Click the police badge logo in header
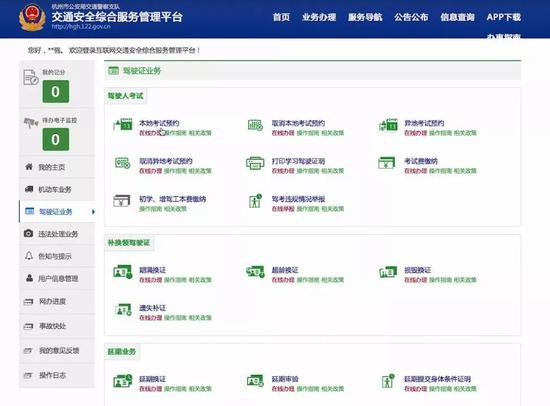The height and width of the screenshot is (406, 550). coord(32,17)
